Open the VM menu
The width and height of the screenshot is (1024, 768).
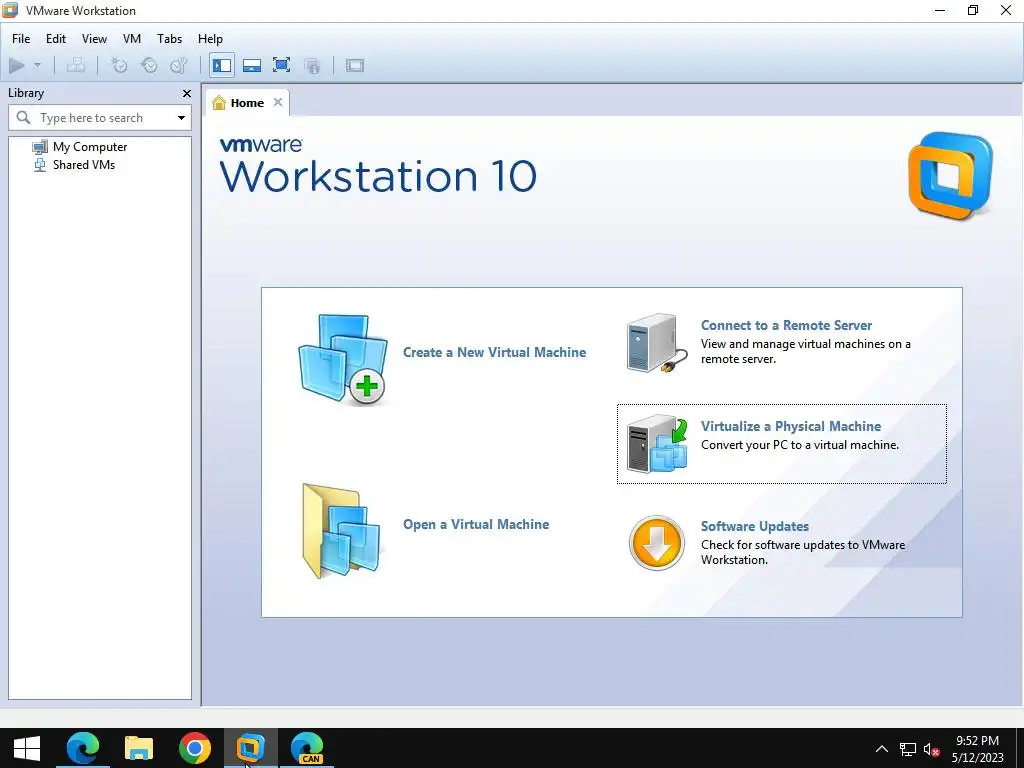pyautogui.click(x=132, y=39)
